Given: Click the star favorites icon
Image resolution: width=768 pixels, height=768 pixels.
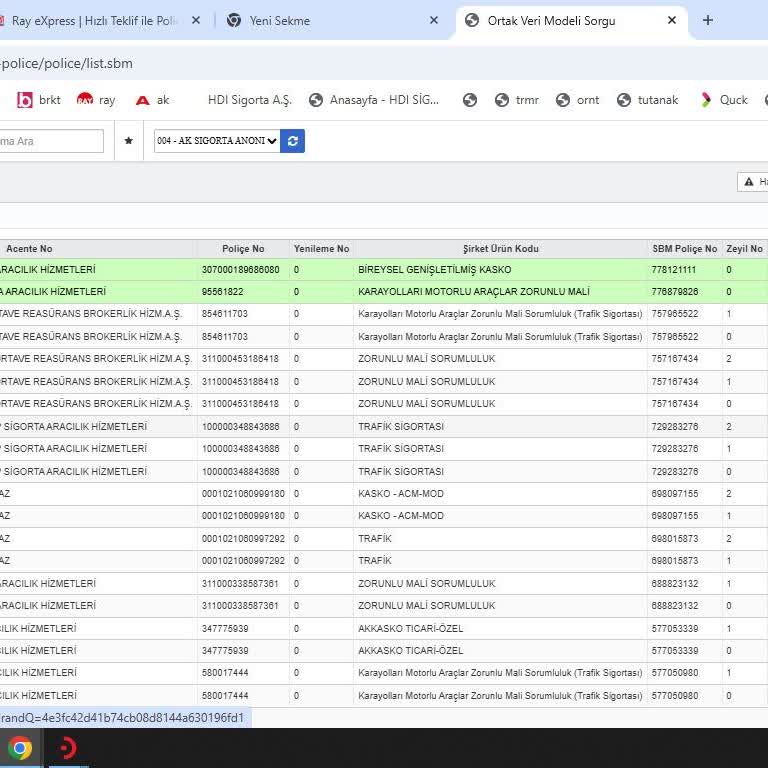Looking at the screenshot, I should click(128, 141).
